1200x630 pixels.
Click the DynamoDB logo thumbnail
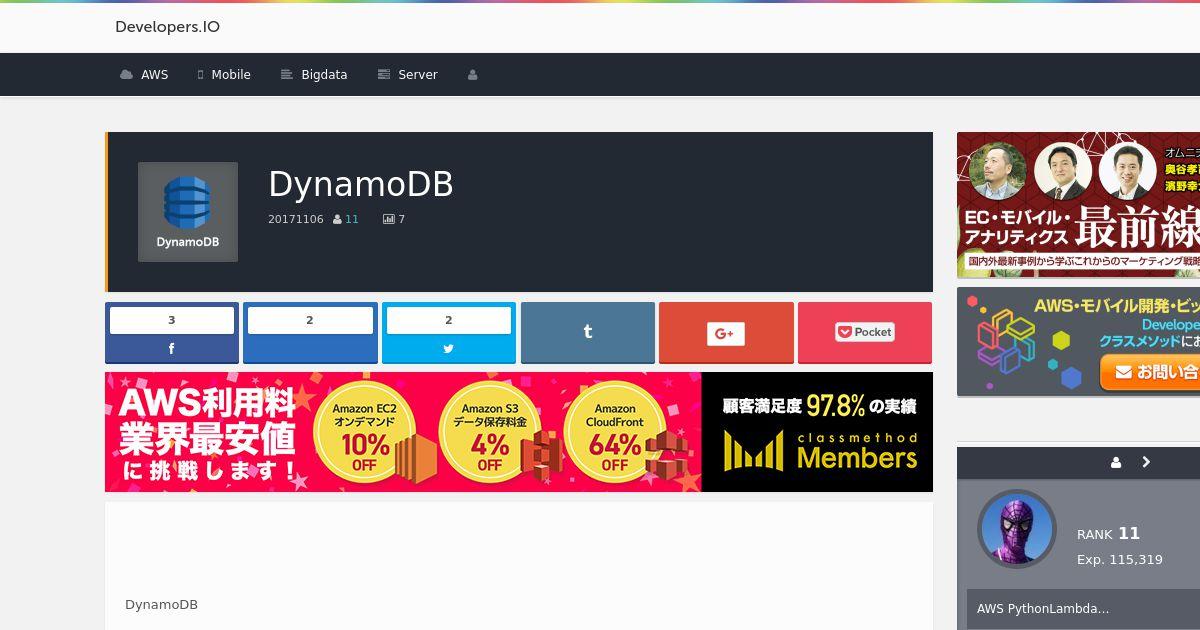188,212
